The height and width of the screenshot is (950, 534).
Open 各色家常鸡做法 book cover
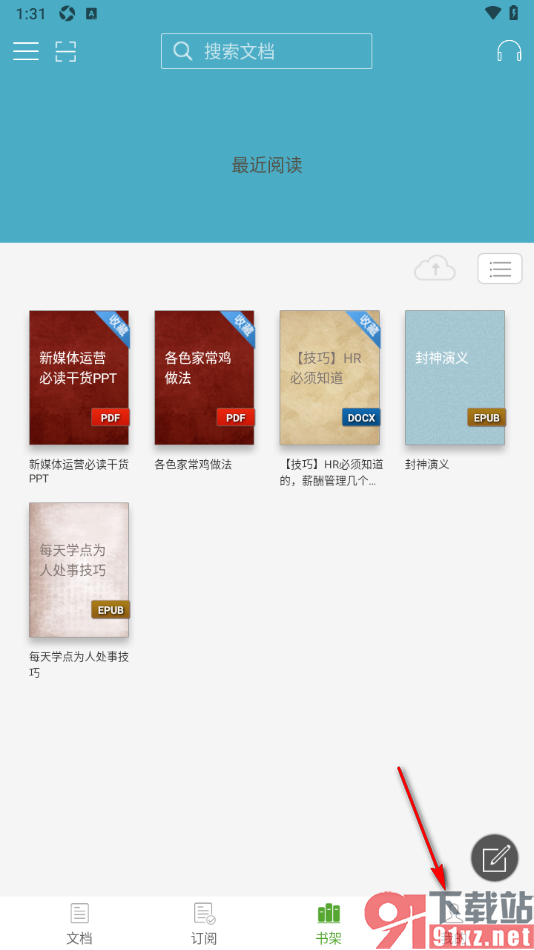[x=204, y=377]
